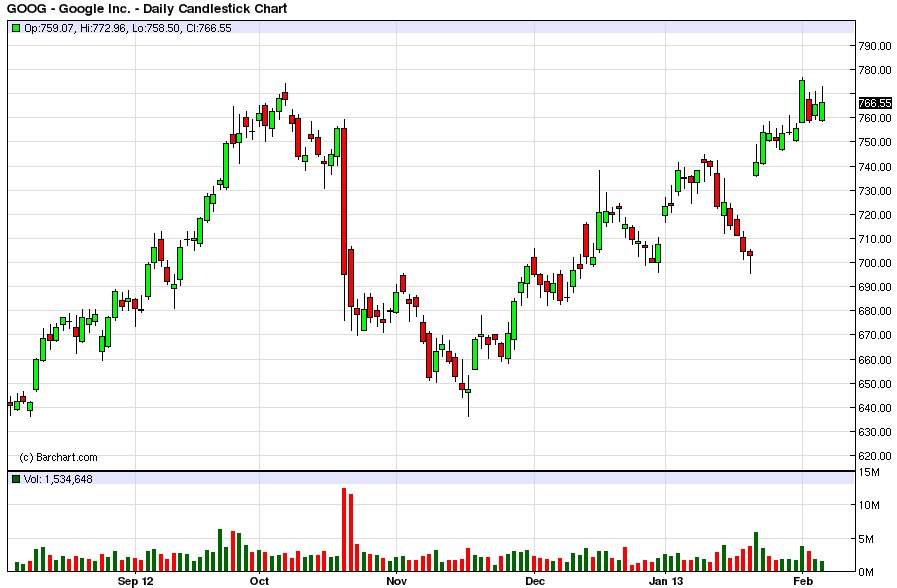Image resolution: width=897 pixels, height=588 pixels.
Task: Click the 700.00 price axis label
Action: [x=874, y=263]
